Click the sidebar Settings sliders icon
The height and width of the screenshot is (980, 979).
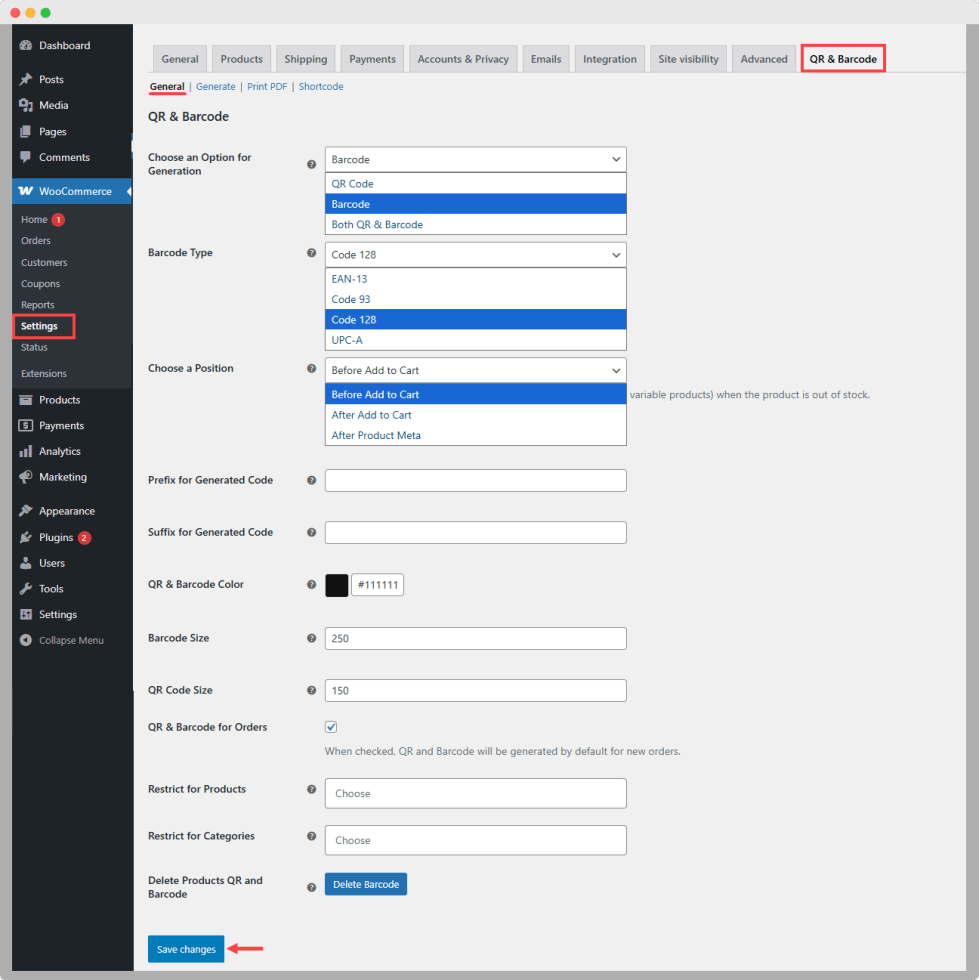[26, 614]
